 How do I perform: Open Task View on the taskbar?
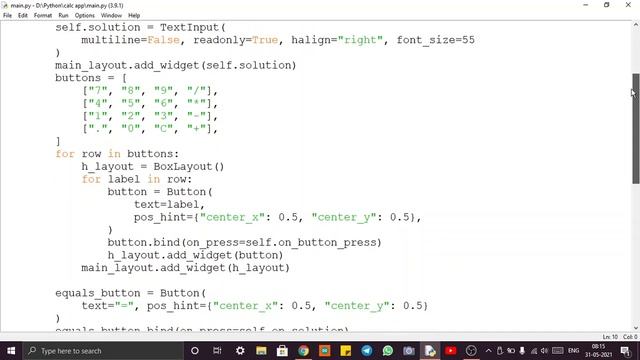217,351
